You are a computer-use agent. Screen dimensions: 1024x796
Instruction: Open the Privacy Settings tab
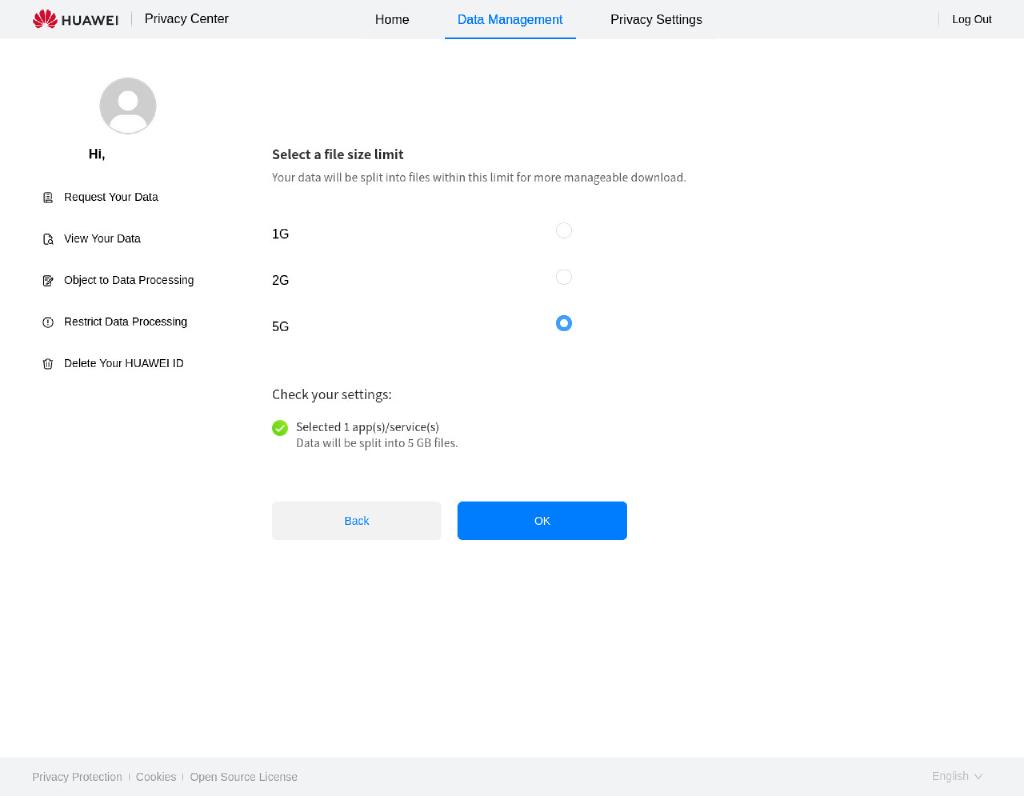656,19
